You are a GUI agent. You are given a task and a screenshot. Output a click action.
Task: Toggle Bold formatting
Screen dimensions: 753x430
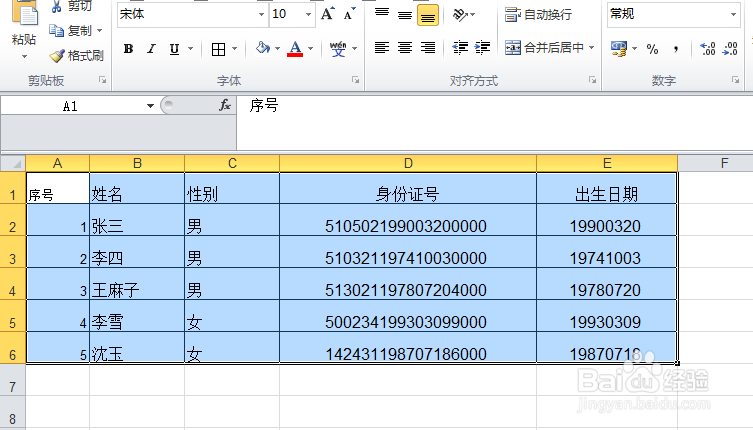(x=128, y=49)
